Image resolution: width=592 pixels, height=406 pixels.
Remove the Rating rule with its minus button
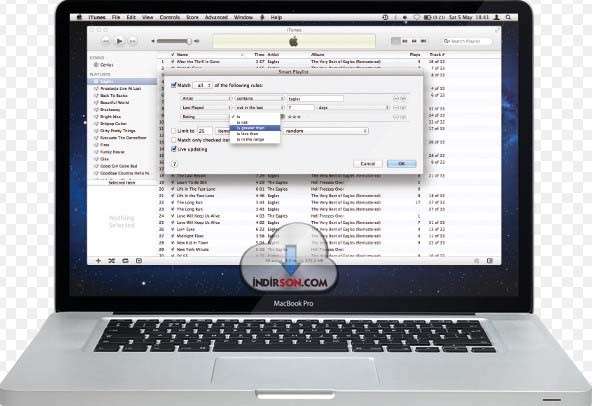coord(396,117)
